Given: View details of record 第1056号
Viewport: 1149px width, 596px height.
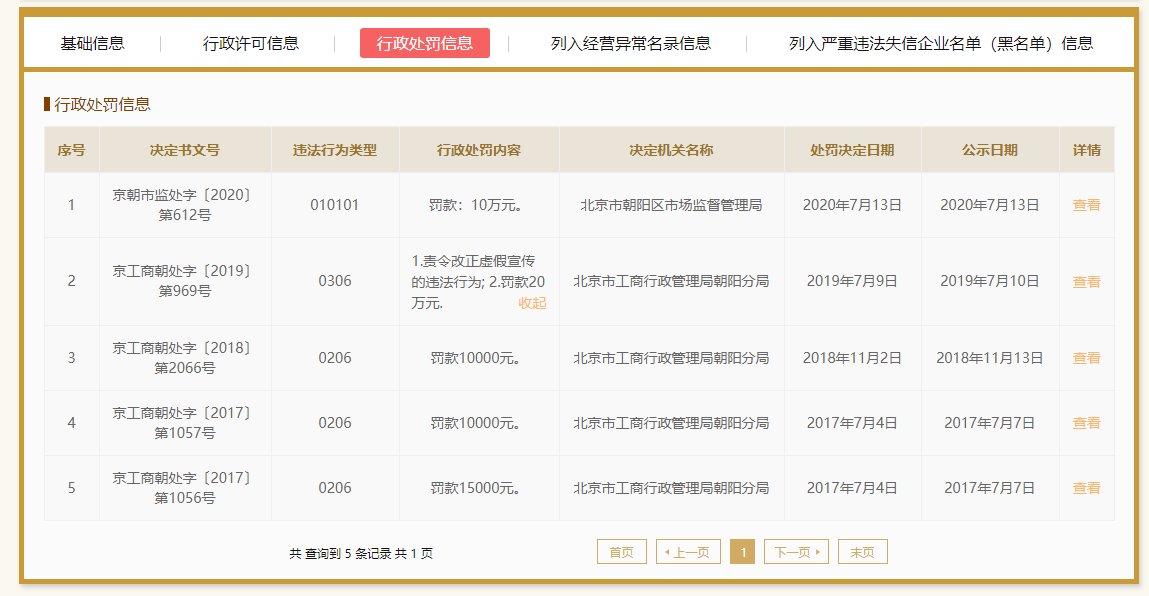Looking at the screenshot, I should point(1086,488).
